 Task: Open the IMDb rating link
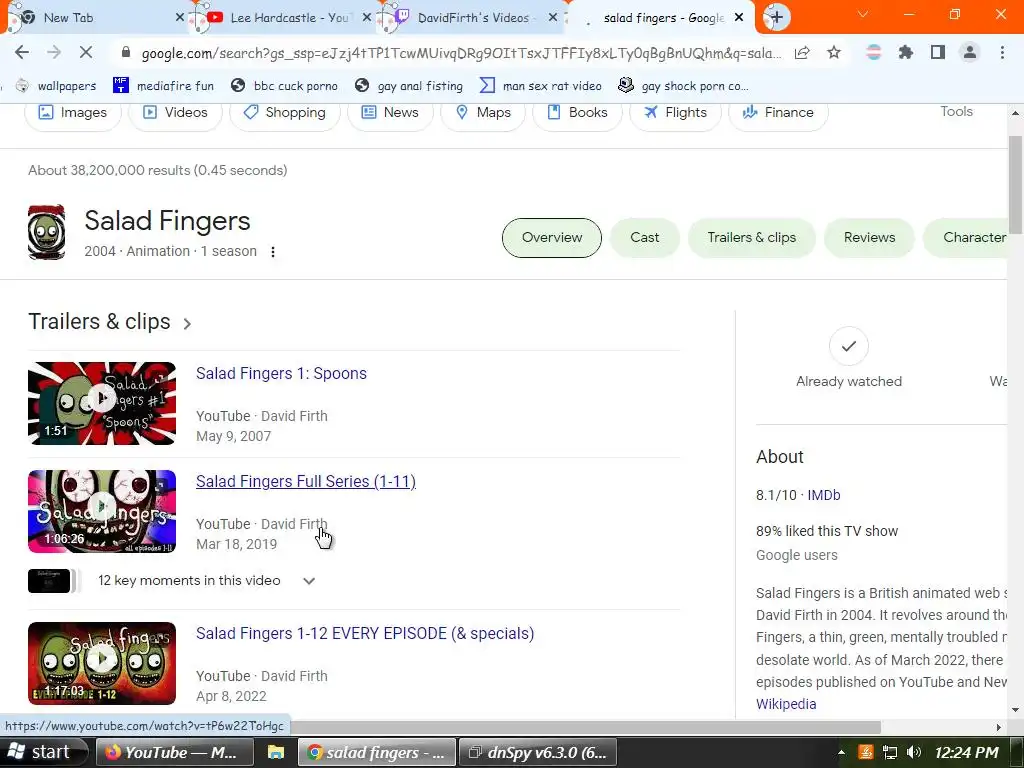(824, 495)
